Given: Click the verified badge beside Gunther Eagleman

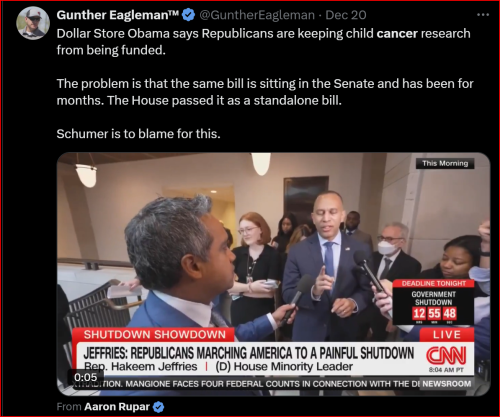Looking at the screenshot, I should (189, 15).
